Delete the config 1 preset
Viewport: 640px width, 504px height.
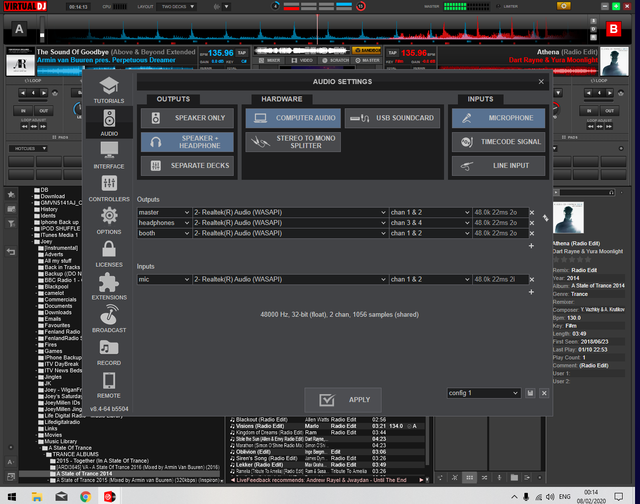[544, 393]
